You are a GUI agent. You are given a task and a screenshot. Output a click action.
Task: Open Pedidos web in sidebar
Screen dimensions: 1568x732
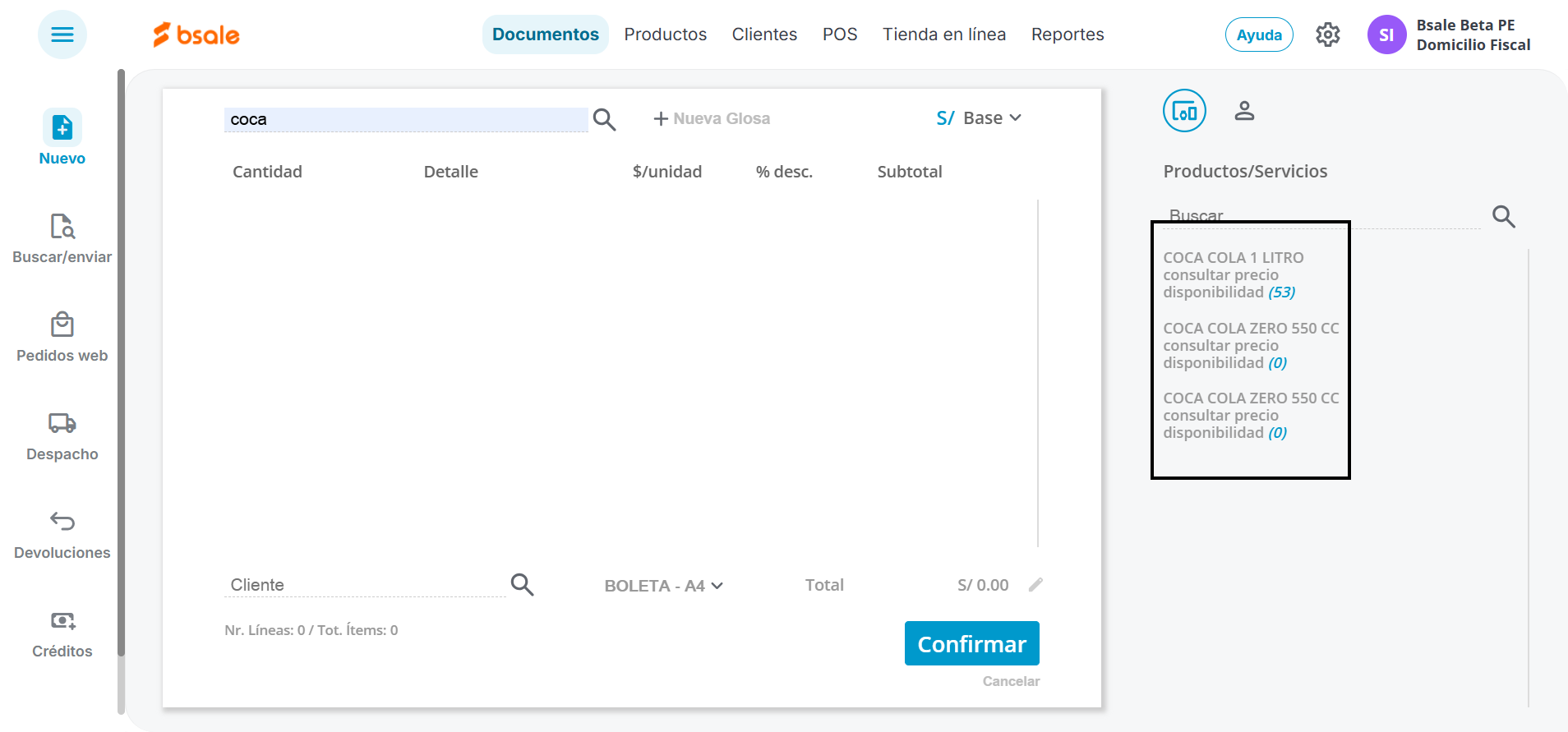62,337
